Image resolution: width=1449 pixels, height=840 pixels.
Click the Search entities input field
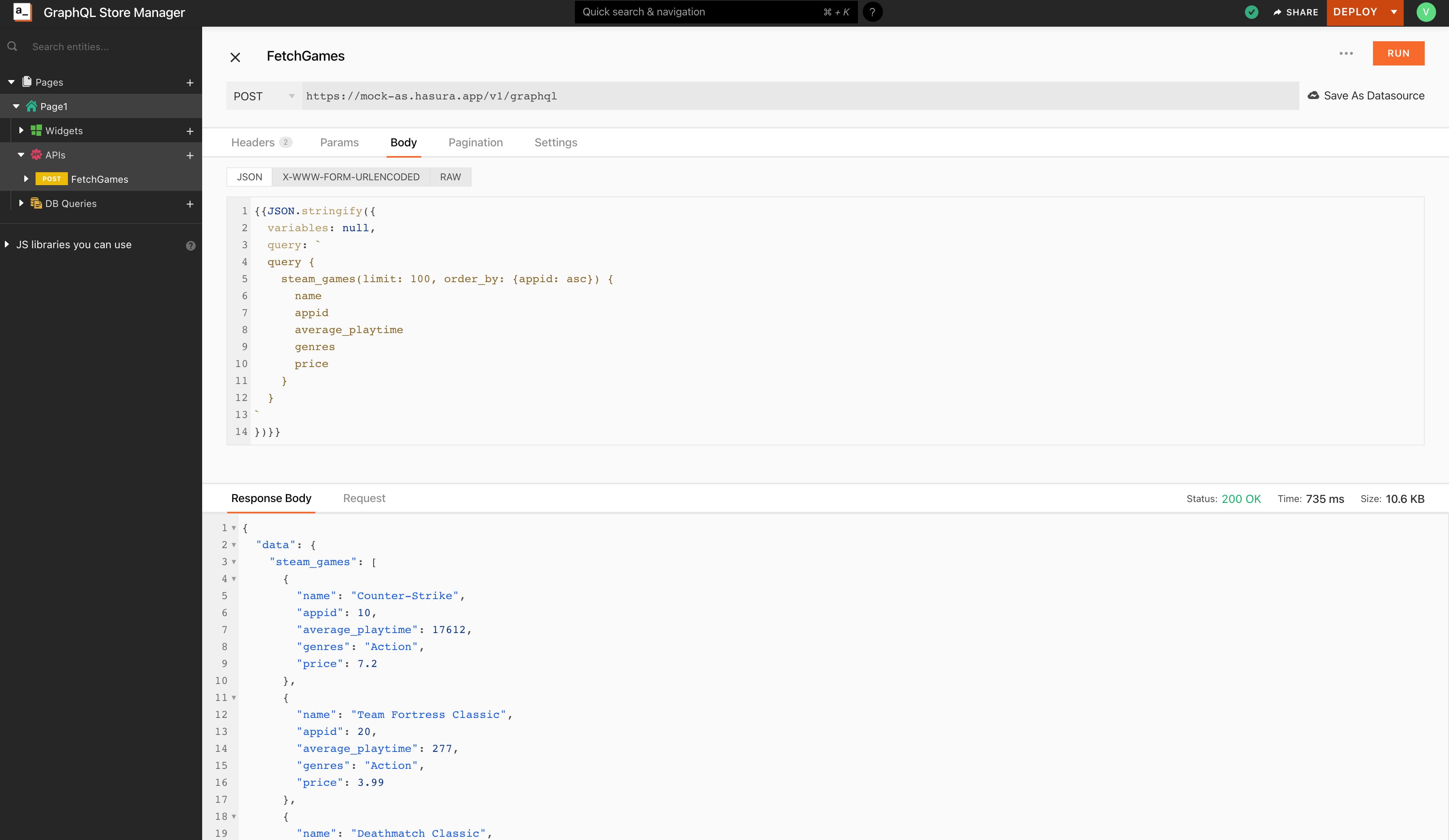coord(103,46)
